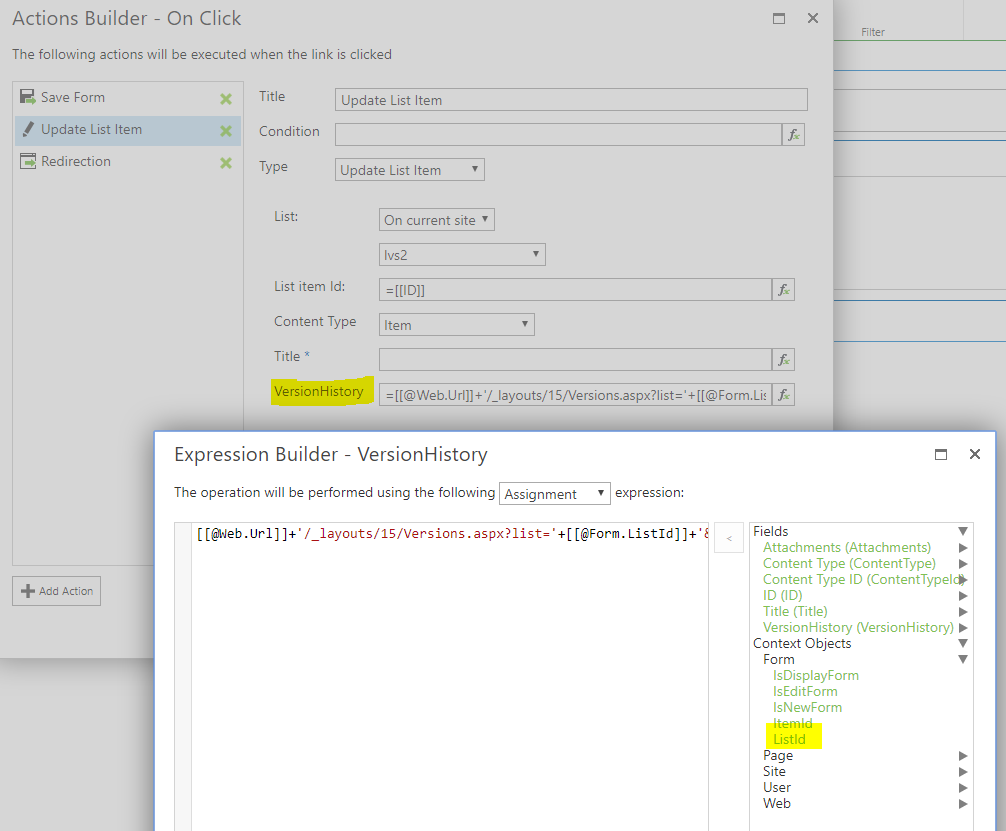This screenshot has width=1006, height=831.
Task: Open the lvs2 list dropdown
Action: (x=462, y=255)
